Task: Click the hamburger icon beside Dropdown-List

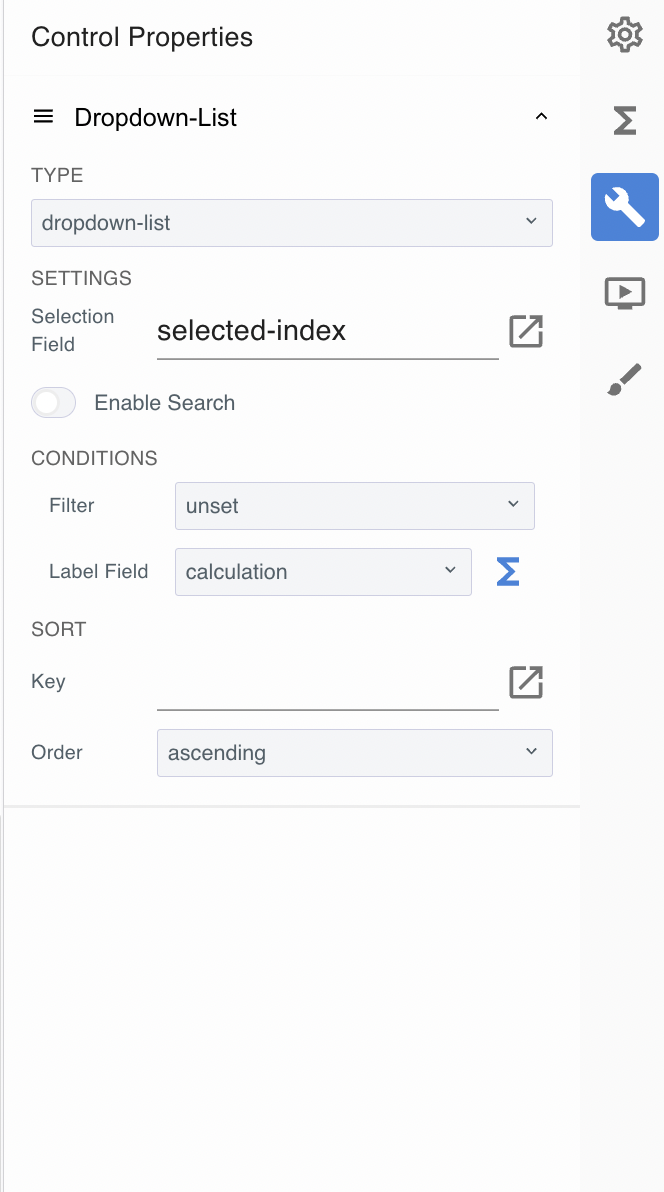Action: click(43, 117)
